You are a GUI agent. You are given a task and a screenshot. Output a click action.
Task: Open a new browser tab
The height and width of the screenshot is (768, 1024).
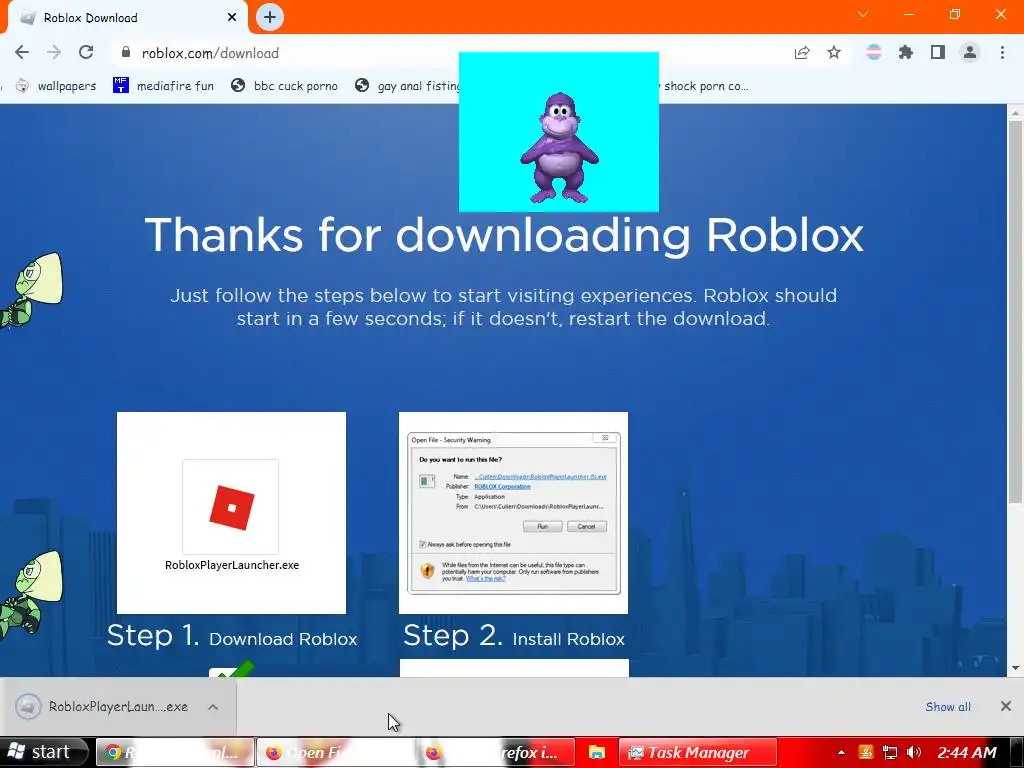(x=270, y=17)
